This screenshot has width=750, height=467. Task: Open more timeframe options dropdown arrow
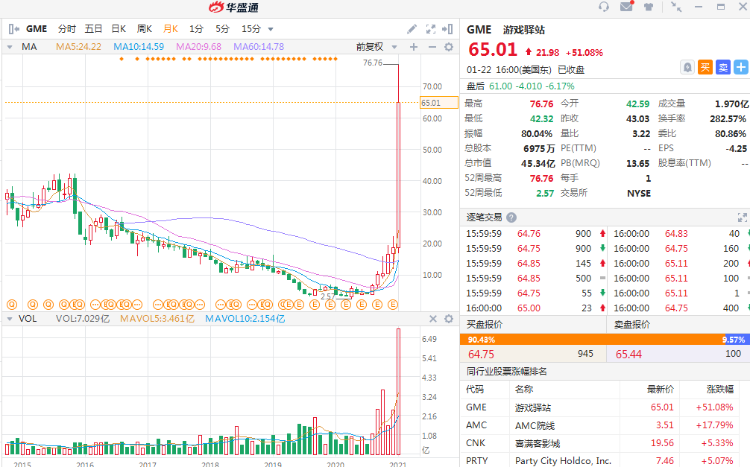(271, 30)
